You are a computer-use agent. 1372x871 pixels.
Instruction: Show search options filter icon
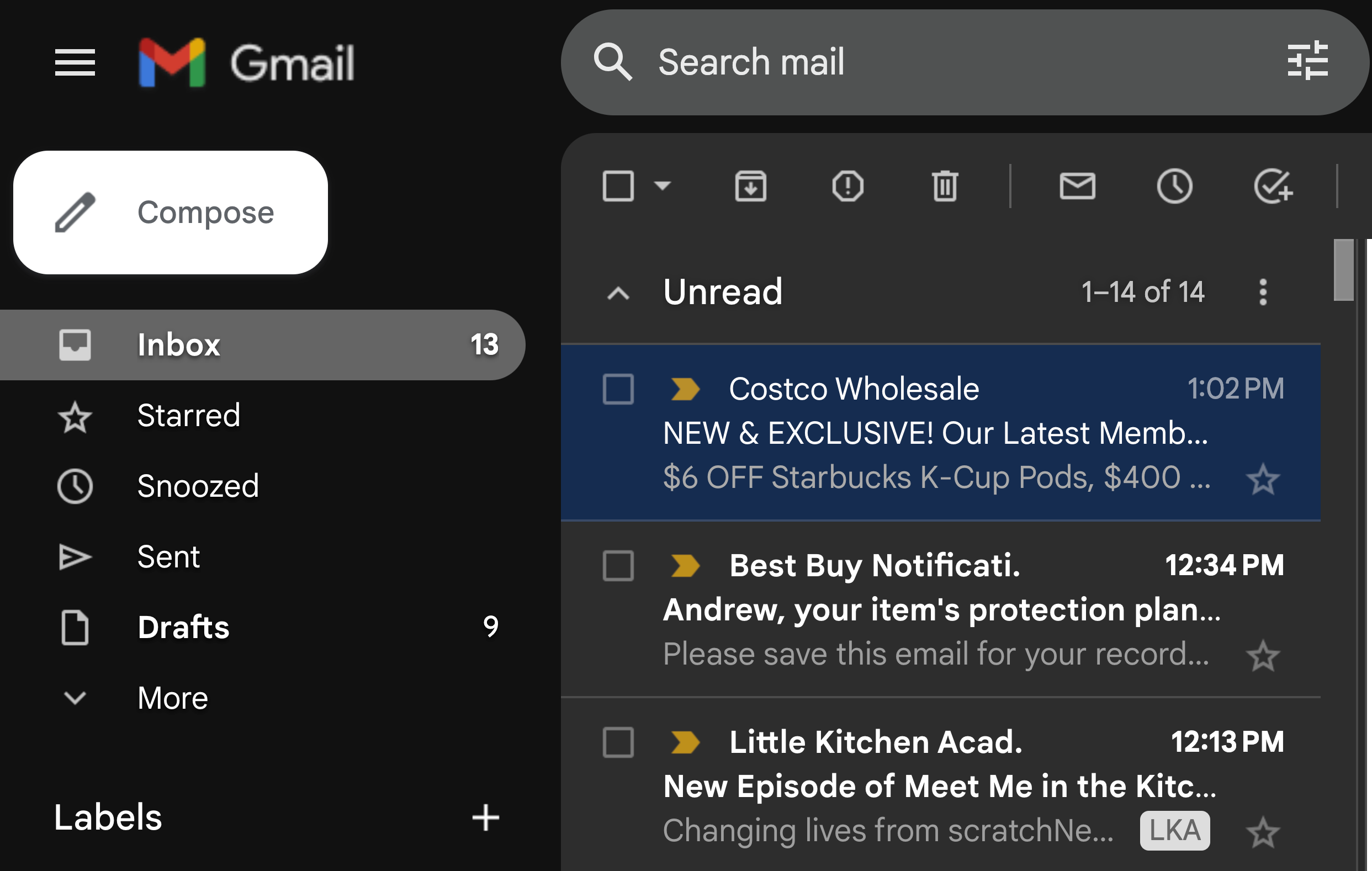[x=1307, y=60]
